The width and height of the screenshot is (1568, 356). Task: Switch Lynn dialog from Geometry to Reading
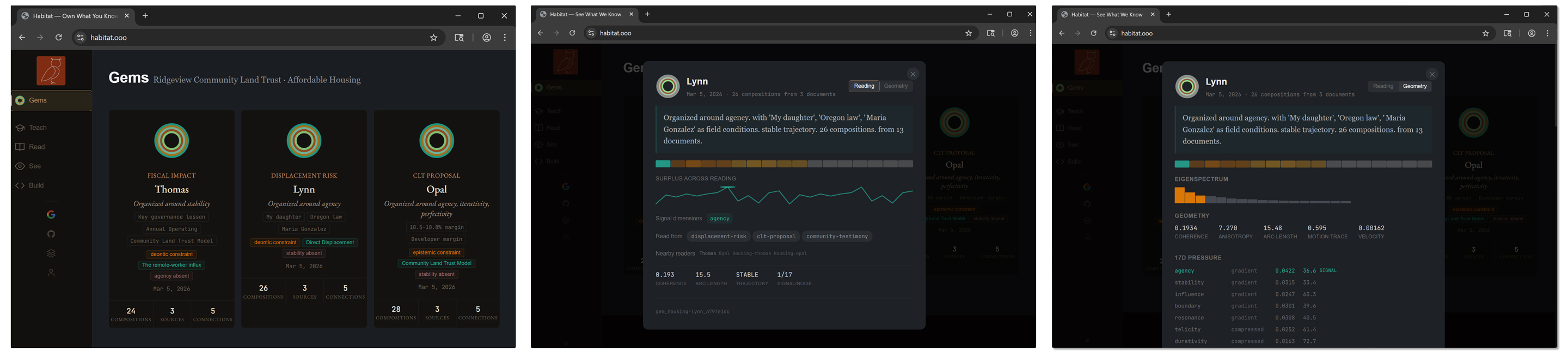pos(1382,87)
